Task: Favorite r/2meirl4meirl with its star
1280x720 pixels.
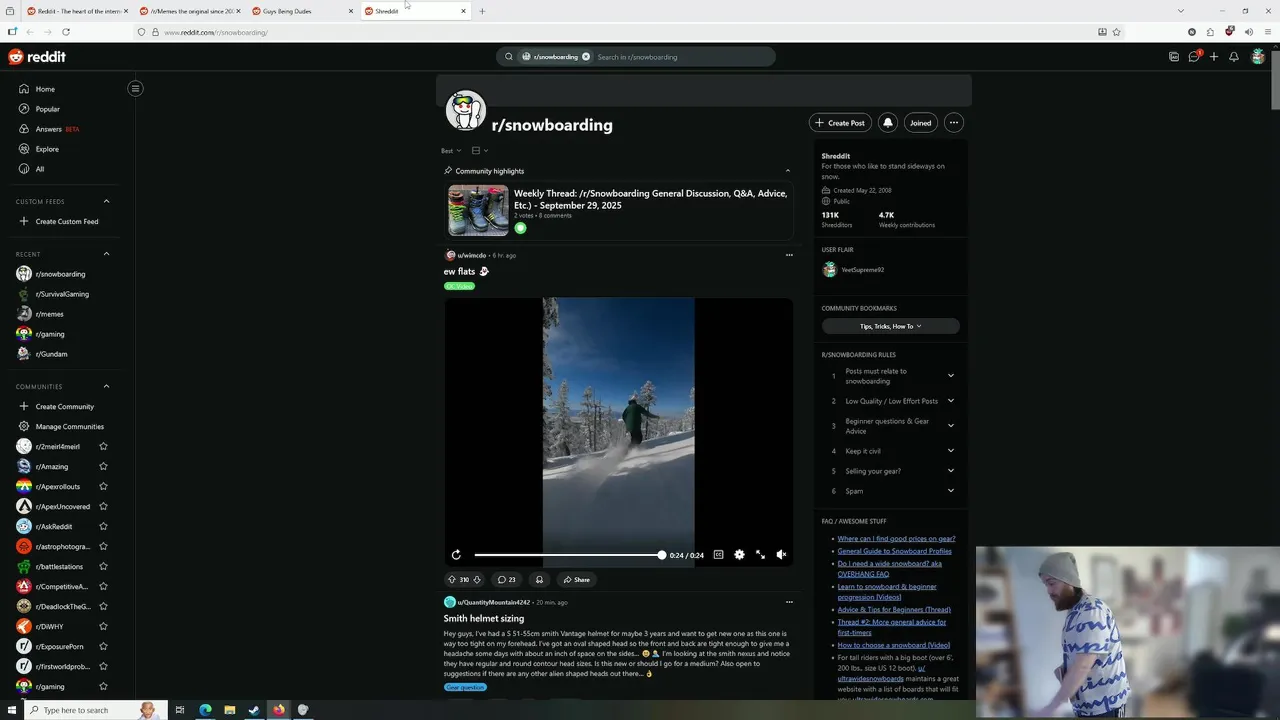Action: [103, 447]
